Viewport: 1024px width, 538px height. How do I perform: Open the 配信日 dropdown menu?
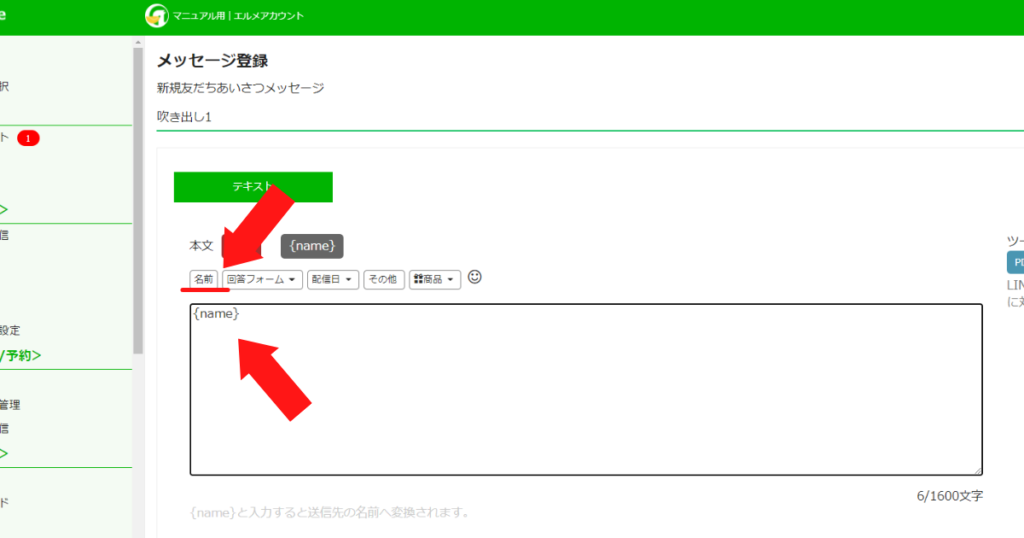332,279
